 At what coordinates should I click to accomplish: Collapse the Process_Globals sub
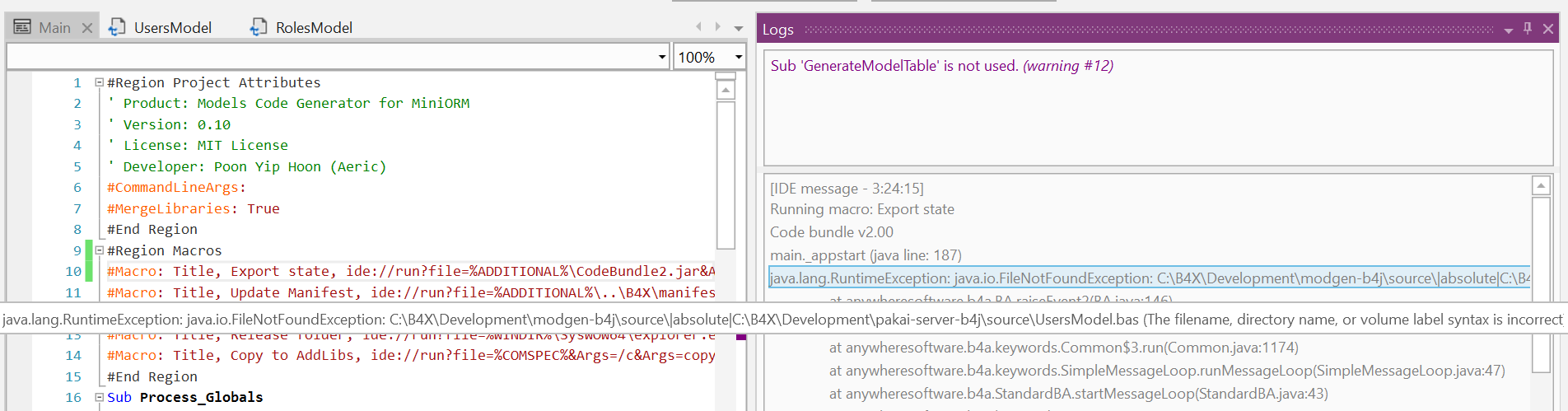pyautogui.click(x=99, y=397)
